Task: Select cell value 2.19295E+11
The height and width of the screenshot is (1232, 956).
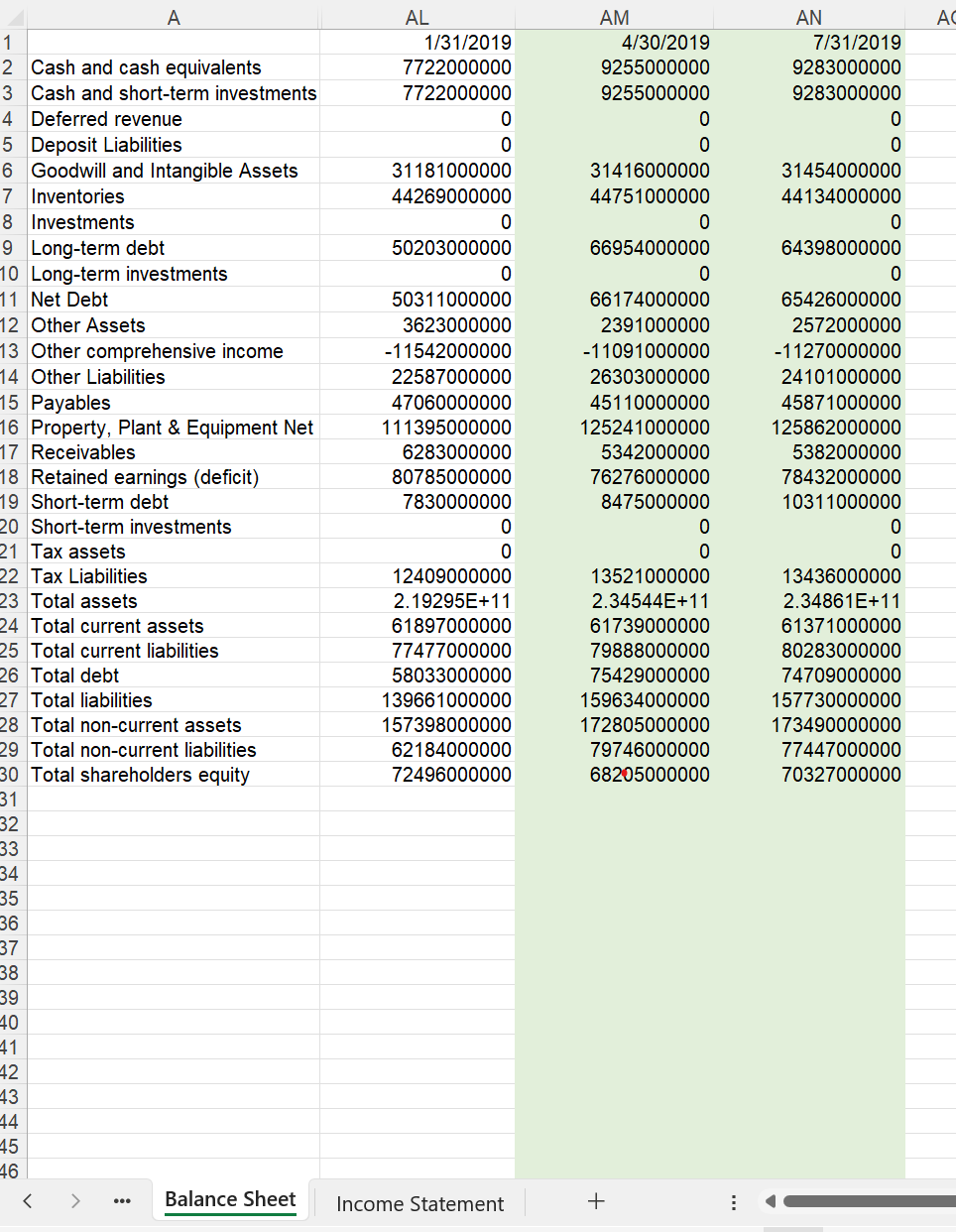Action: click(418, 601)
